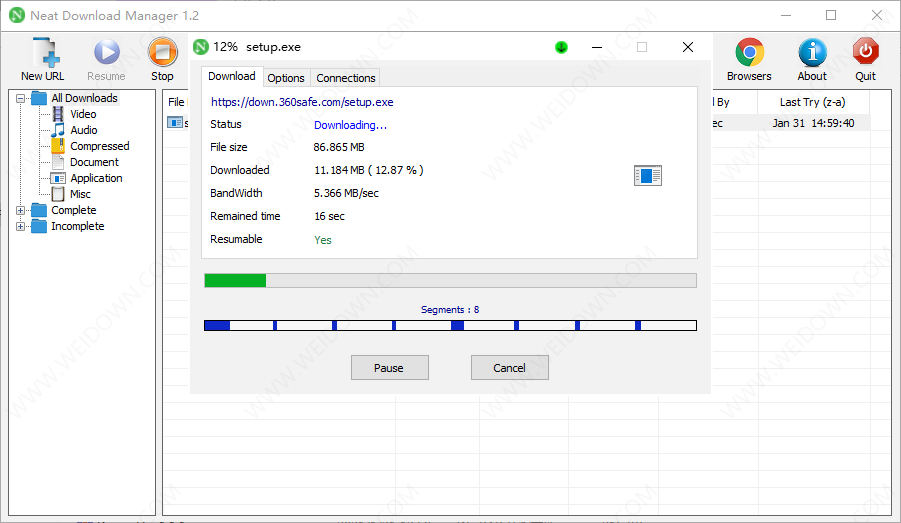The image size is (901, 523).
Task: Click the application file type icon in dialog
Action: pyautogui.click(x=648, y=175)
